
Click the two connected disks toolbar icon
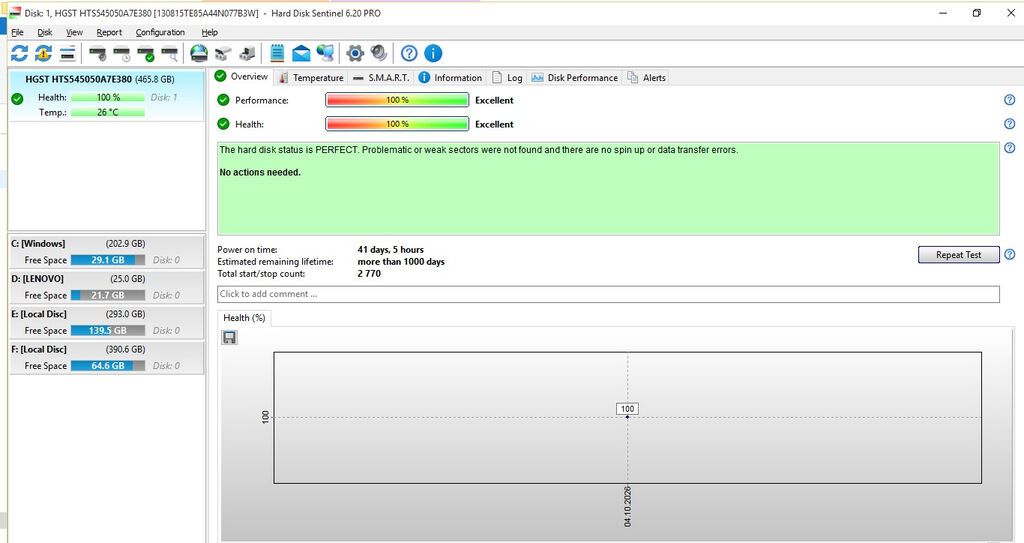[223, 53]
